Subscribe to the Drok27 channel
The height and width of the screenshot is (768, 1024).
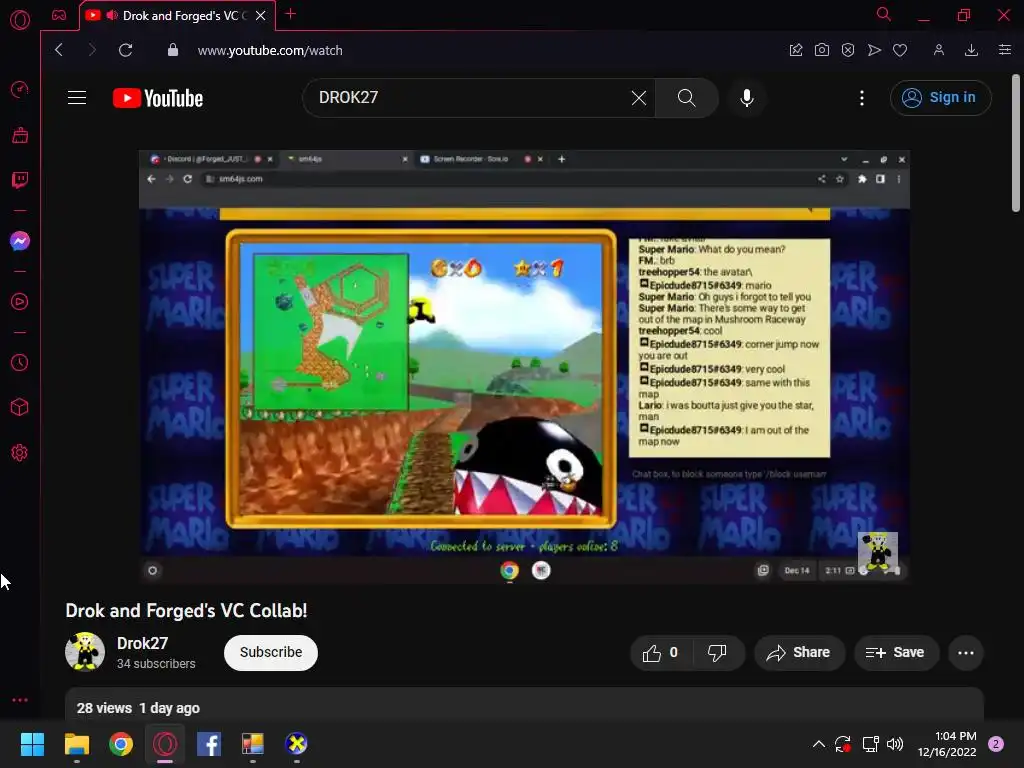point(270,652)
